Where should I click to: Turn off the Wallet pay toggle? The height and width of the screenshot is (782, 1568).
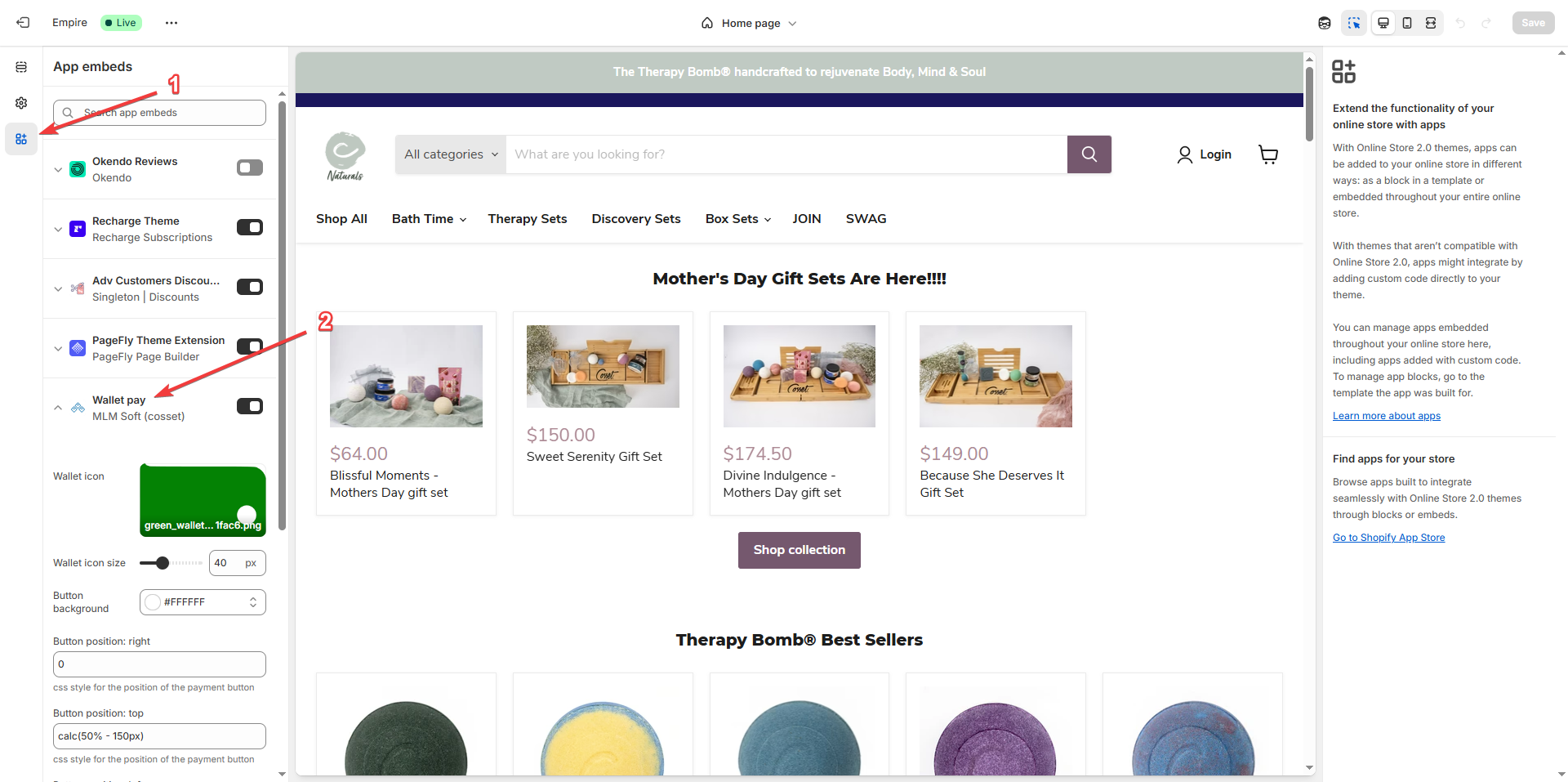tap(250, 406)
